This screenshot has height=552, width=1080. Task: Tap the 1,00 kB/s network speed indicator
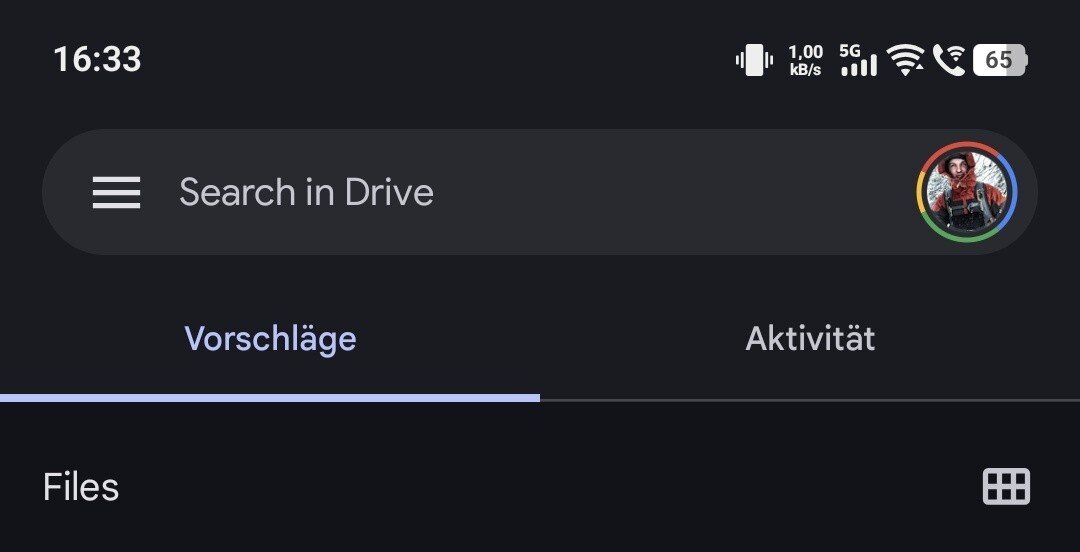pyautogui.click(x=805, y=60)
